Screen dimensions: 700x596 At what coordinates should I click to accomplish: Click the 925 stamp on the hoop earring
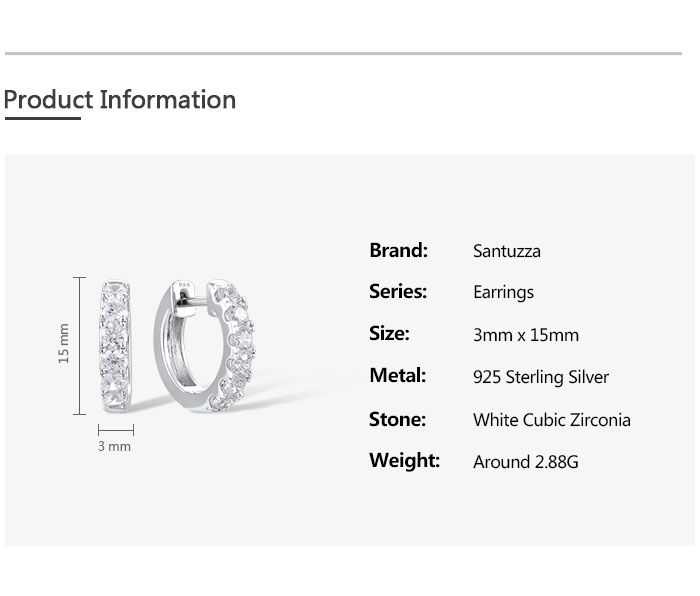tap(184, 286)
